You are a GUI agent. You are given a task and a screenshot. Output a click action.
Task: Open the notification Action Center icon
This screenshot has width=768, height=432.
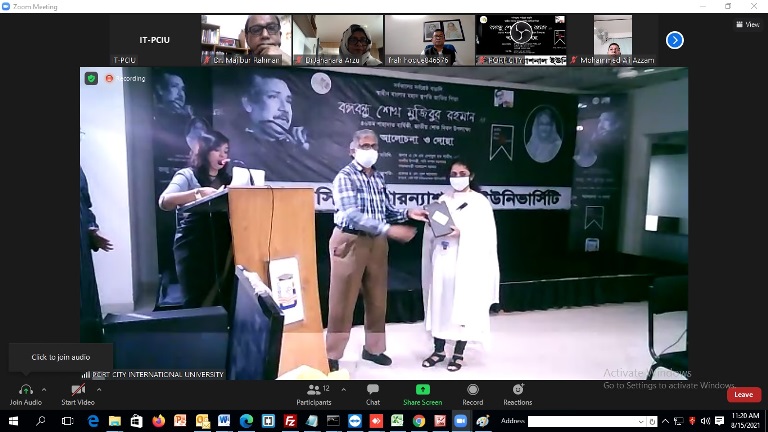pos(719,421)
